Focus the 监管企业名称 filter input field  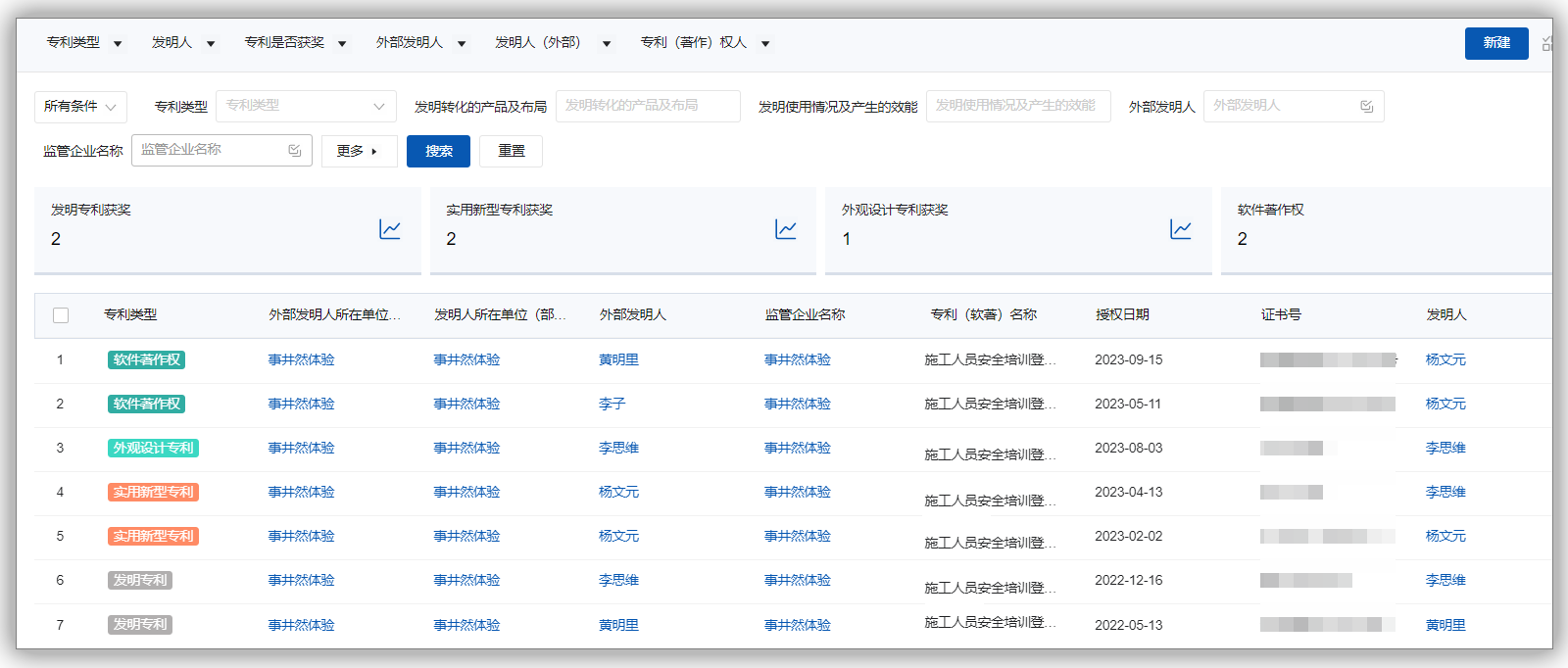[x=221, y=150]
